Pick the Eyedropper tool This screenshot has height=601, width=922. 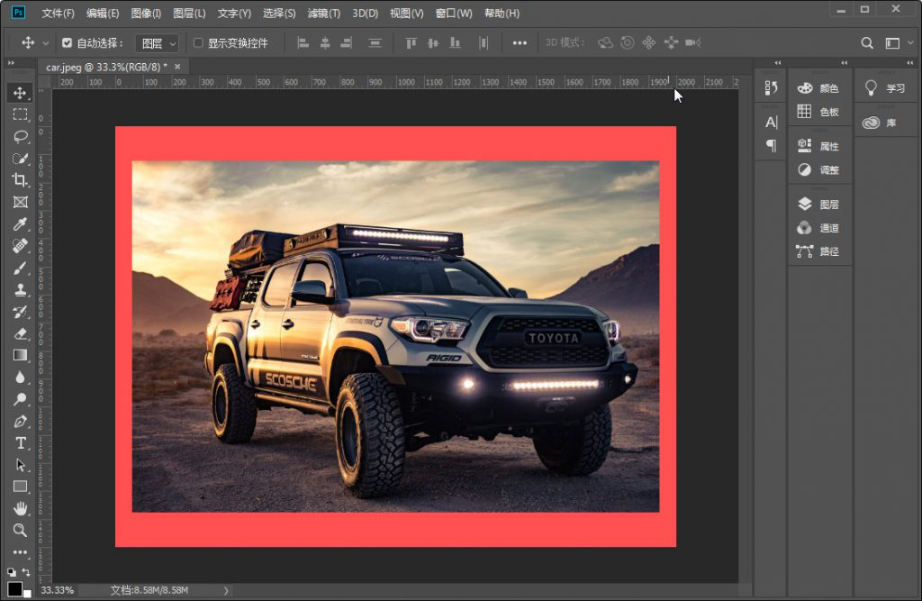tap(20, 223)
